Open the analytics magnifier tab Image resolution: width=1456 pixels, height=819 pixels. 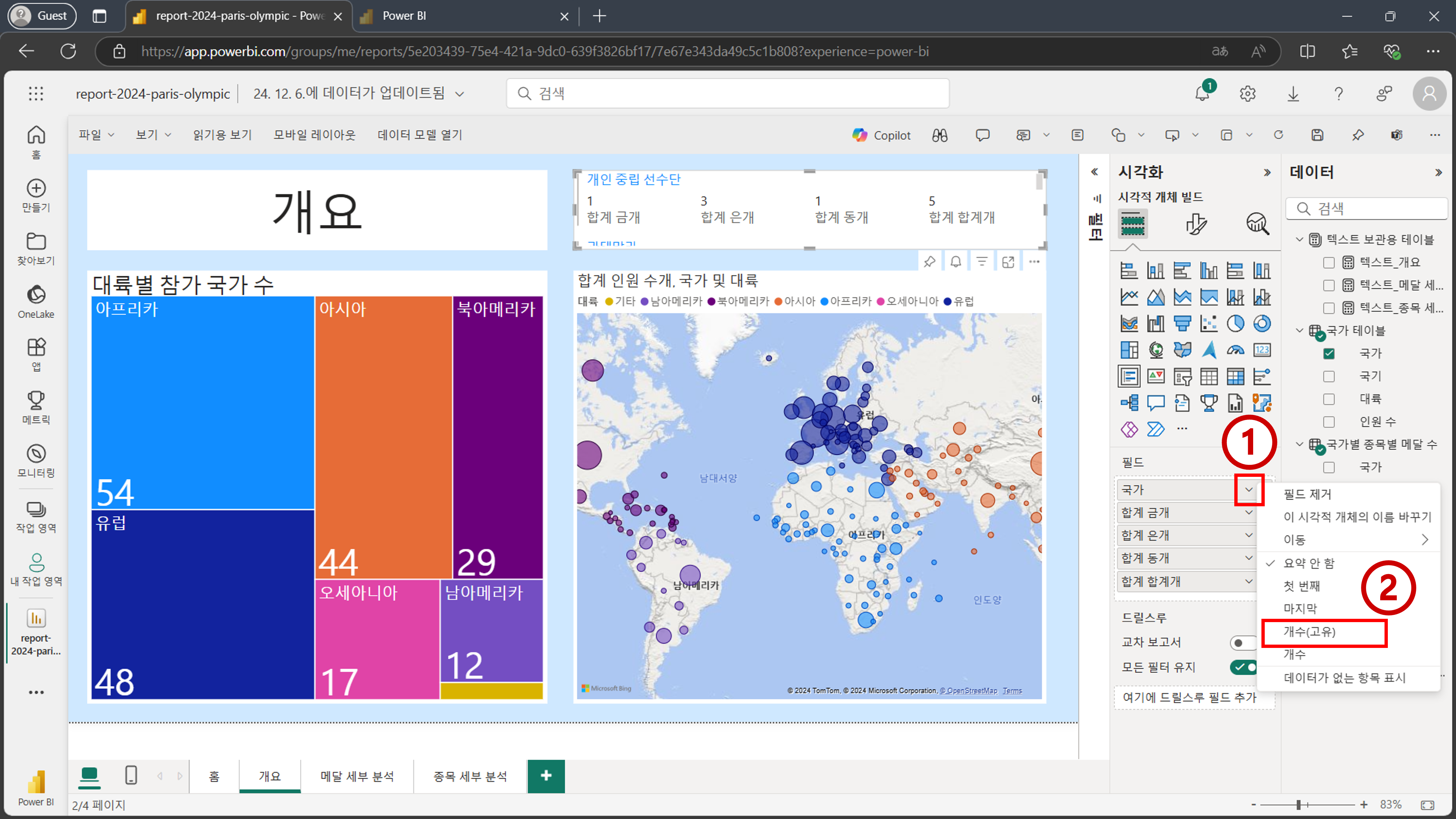pyautogui.click(x=1257, y=224)
